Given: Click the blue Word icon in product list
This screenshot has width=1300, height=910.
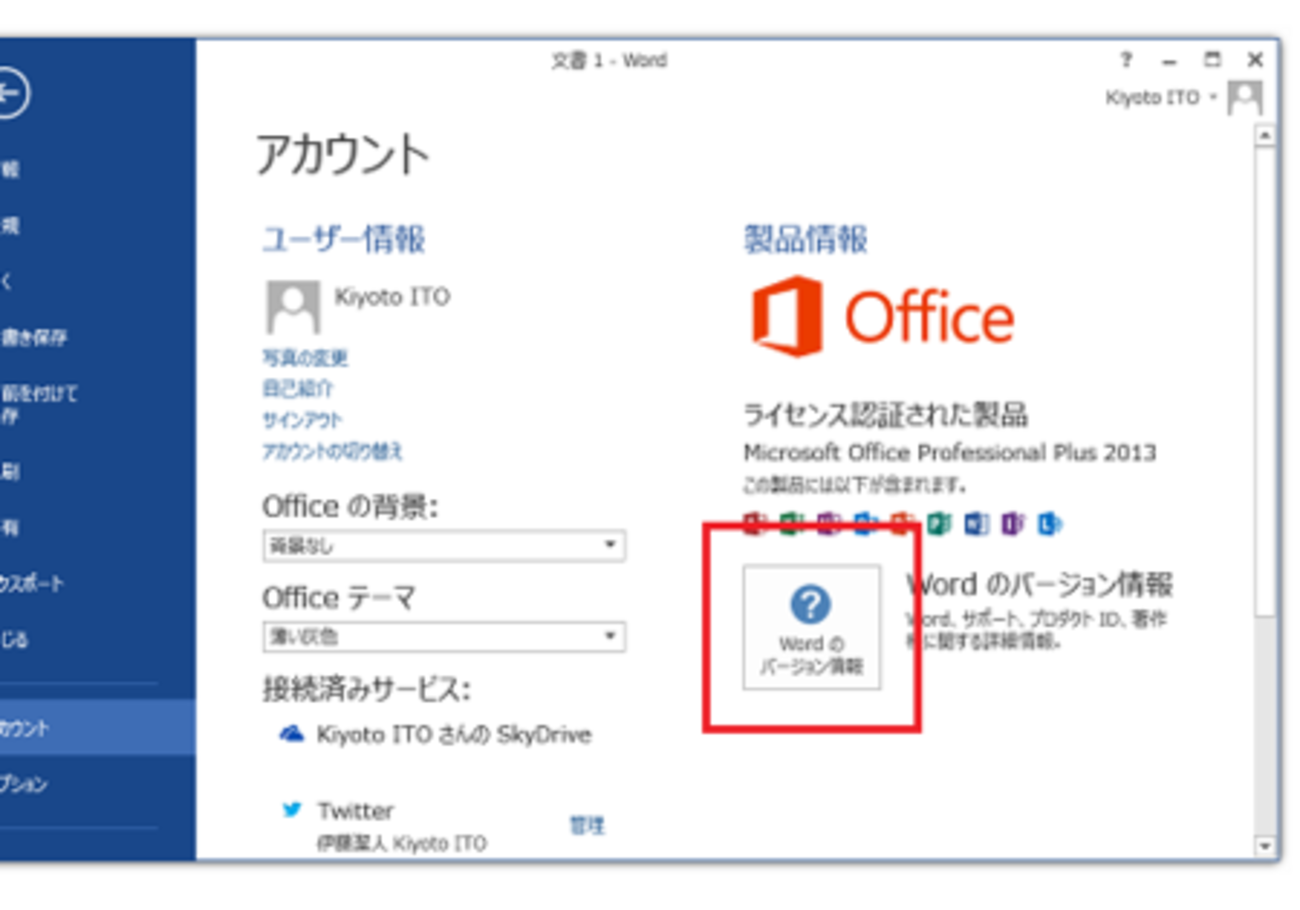Looking at the screenshot, I should [976, 523].
